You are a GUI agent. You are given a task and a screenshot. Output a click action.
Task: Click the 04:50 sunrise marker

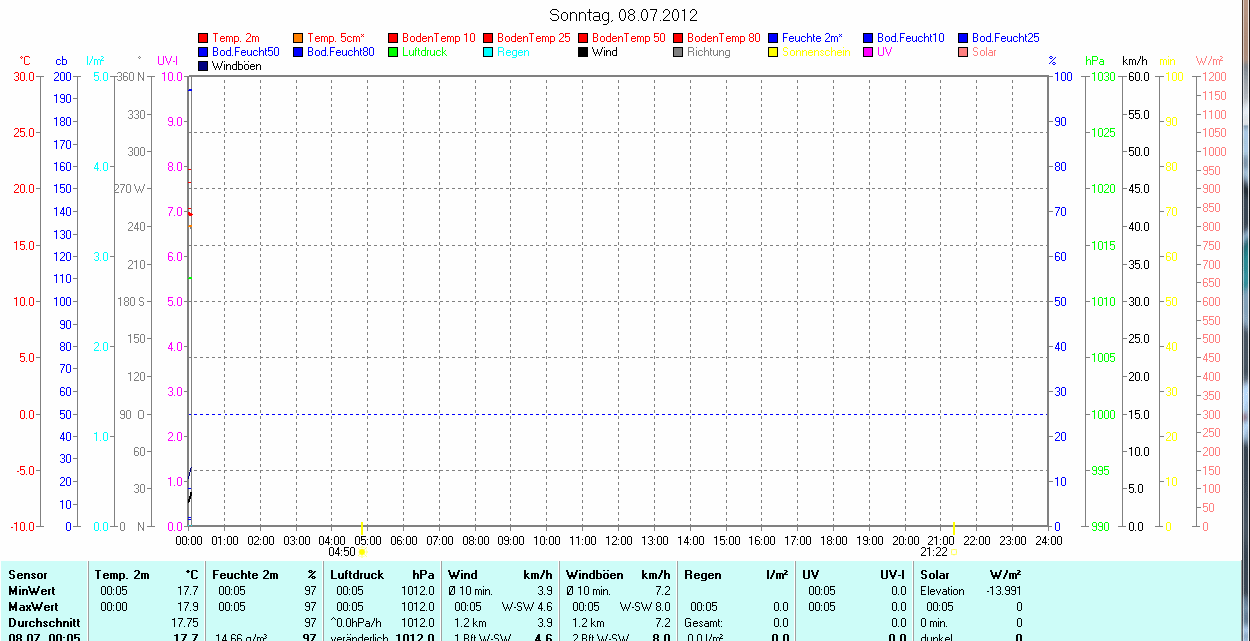[x=362, y=551]
